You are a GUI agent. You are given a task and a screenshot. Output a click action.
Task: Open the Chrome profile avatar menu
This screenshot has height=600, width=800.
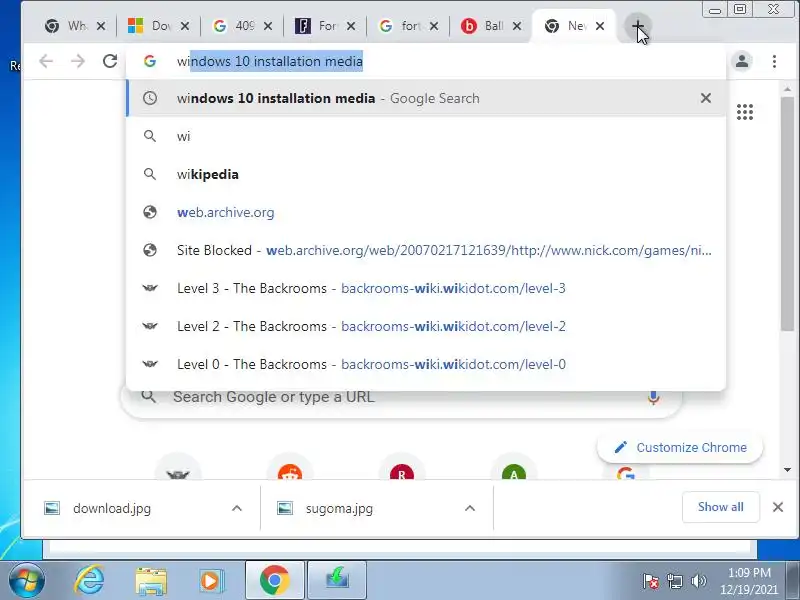[x=742, y=61]
